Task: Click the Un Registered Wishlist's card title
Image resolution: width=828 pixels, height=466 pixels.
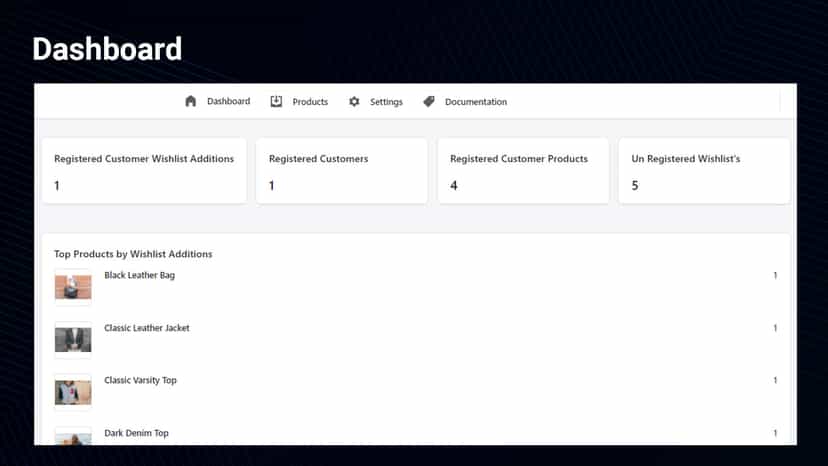Action: pos(685,159)
